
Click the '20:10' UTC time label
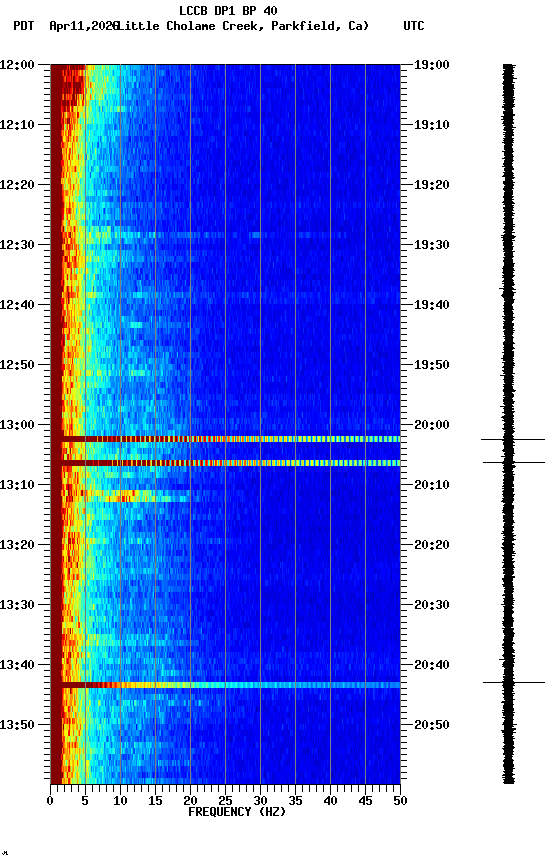tap(432, 485)
